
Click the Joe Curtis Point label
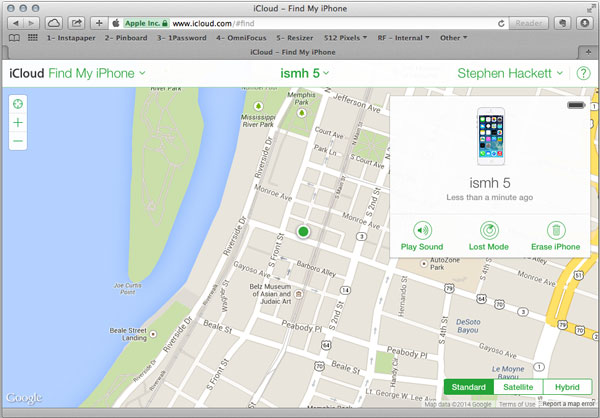pos(127,289)
